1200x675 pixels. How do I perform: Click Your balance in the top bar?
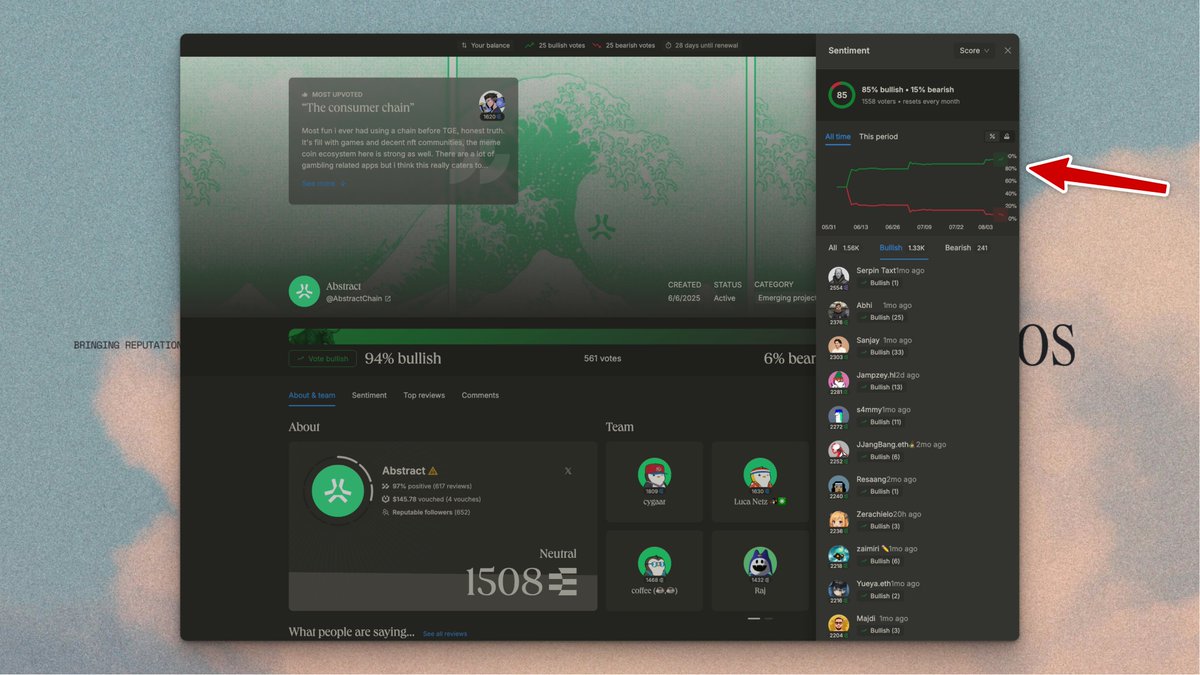click(485, 45)
